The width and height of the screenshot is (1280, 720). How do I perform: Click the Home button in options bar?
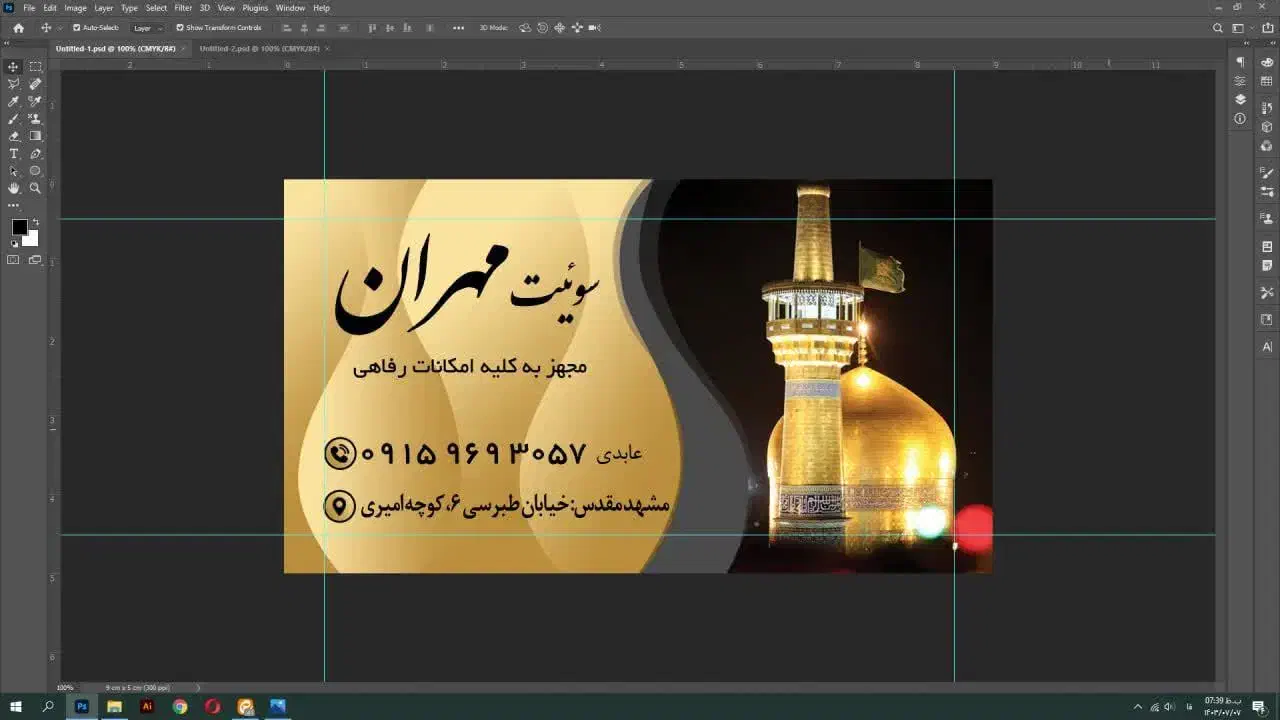18,28
